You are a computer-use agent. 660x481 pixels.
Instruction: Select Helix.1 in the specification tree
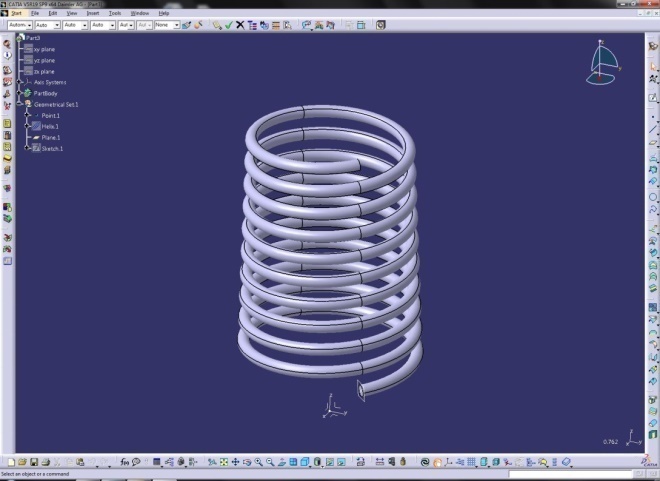(49, 126)
